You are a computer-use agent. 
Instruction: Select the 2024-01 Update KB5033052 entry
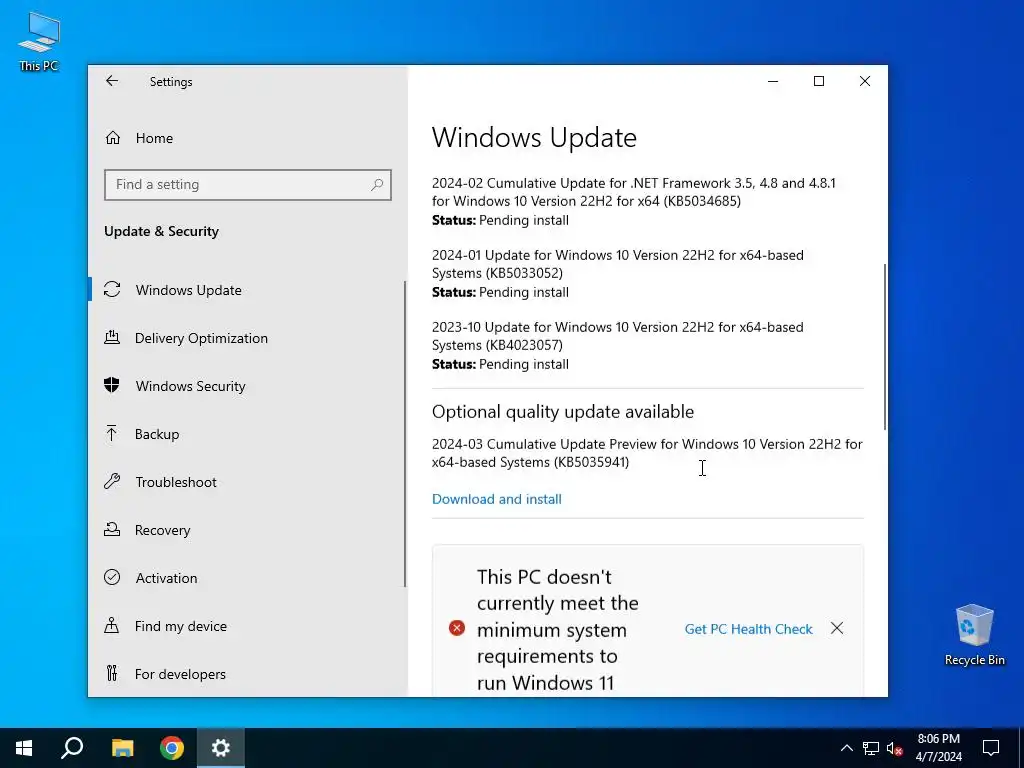(618, 264)
